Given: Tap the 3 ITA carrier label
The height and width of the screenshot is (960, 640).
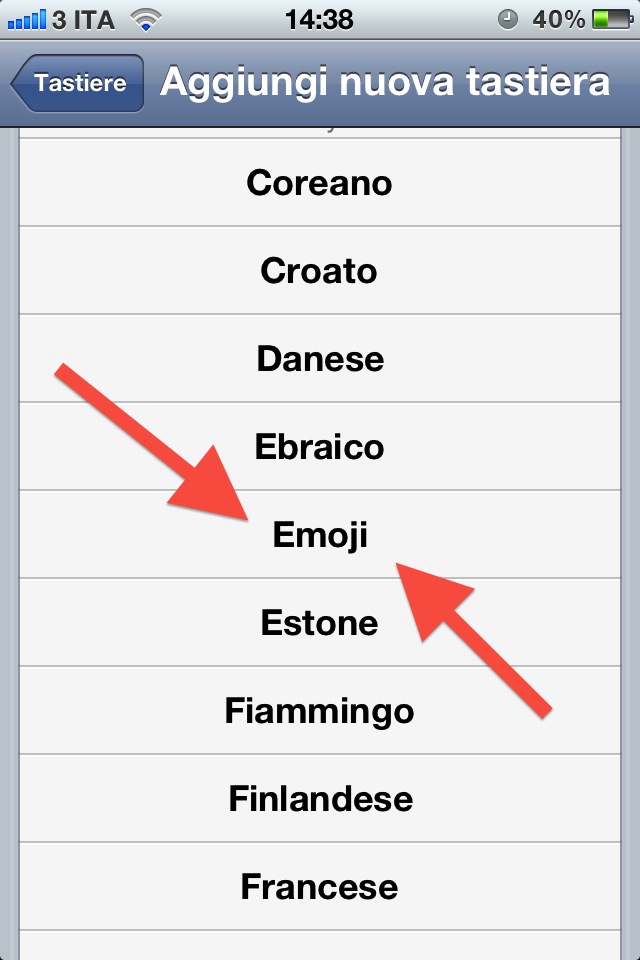Looking at the screenshot, I should click(x=84, y=19).
